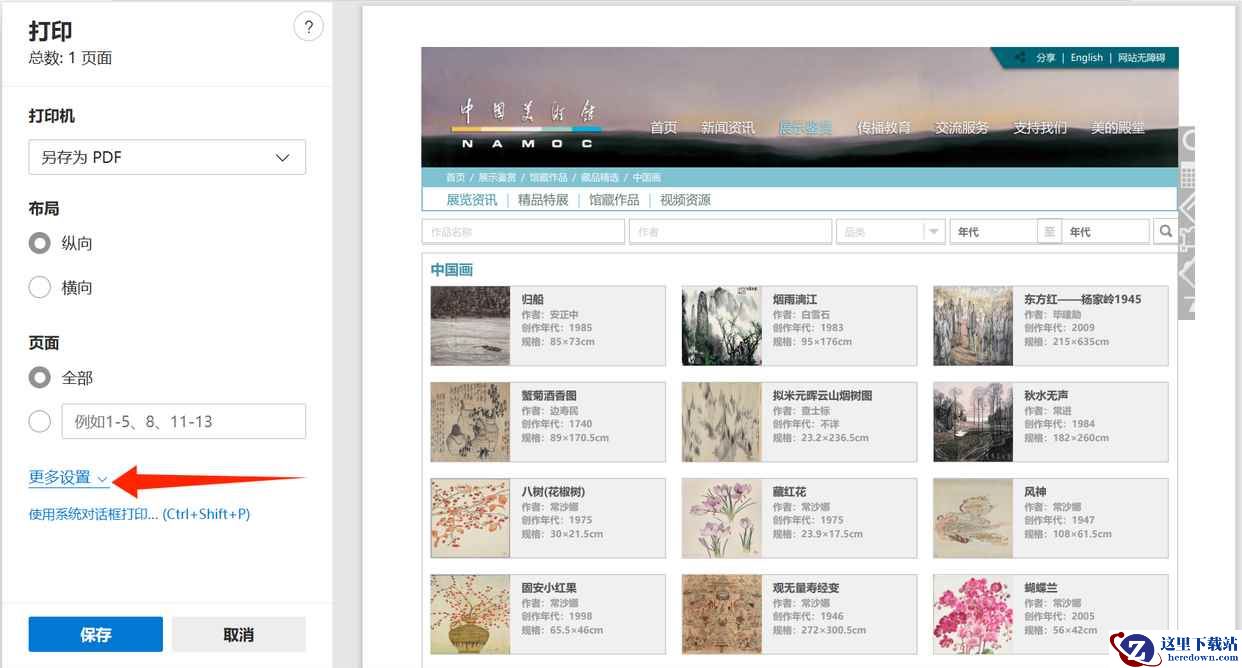Click the English link in header

(1086, 57)
